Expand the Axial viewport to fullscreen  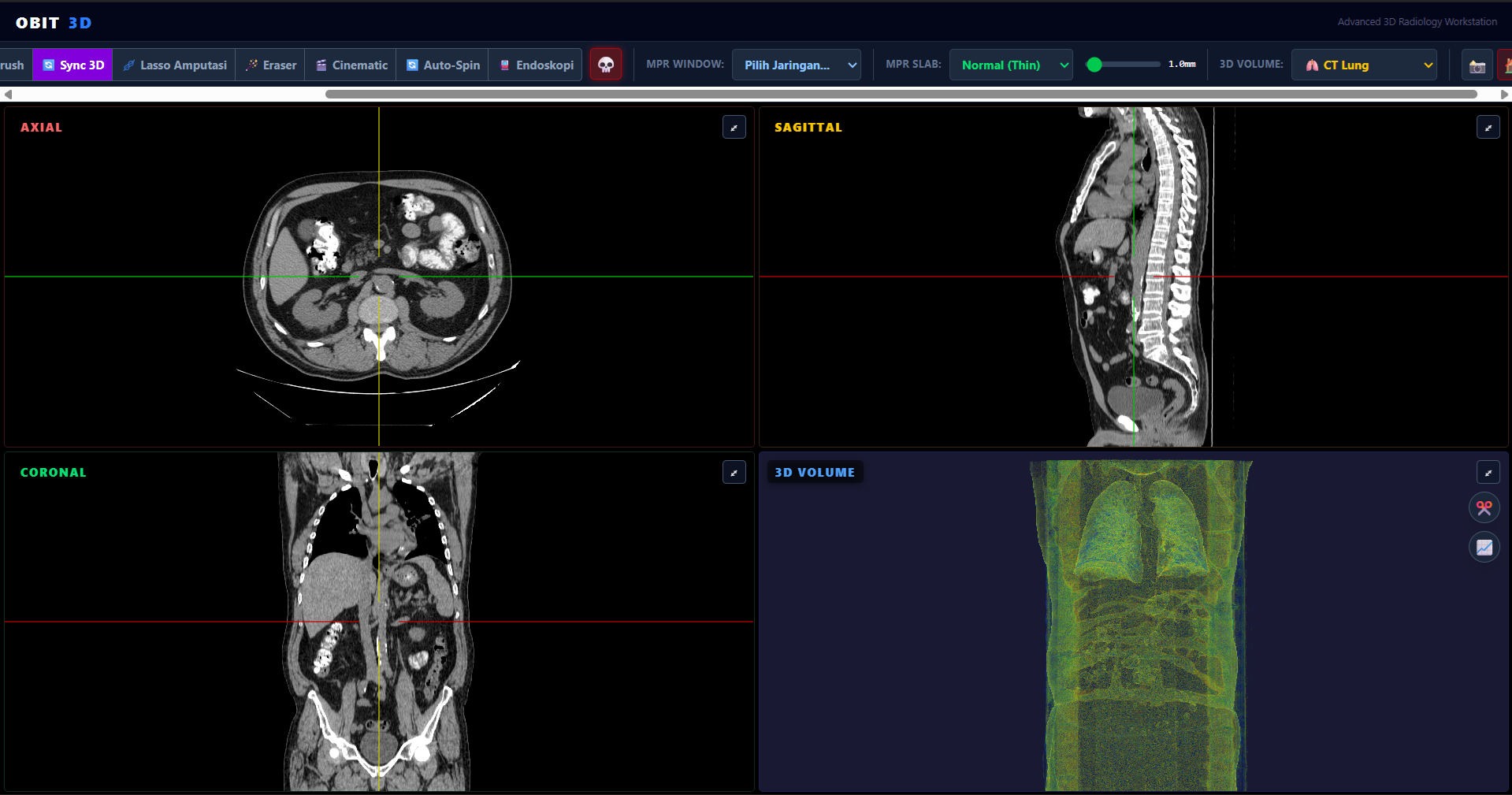click(x=734, y=127)
